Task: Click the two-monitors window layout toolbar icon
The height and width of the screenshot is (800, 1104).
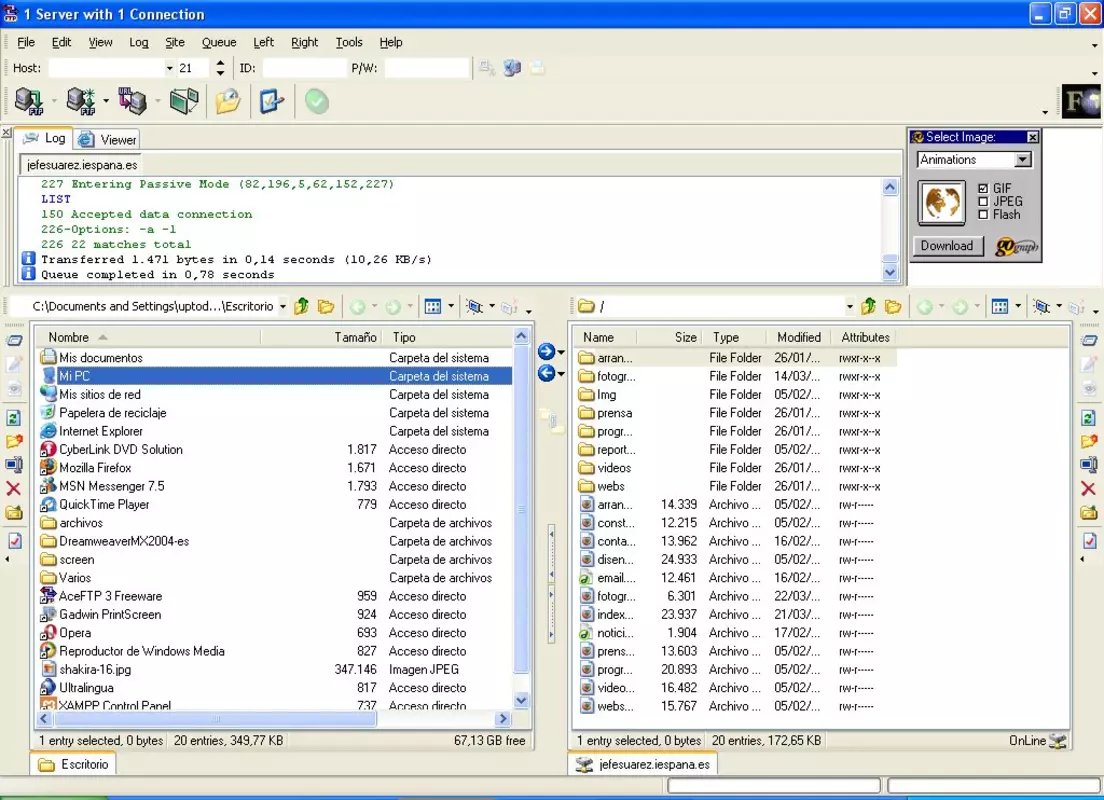Action: pos(184,101)
